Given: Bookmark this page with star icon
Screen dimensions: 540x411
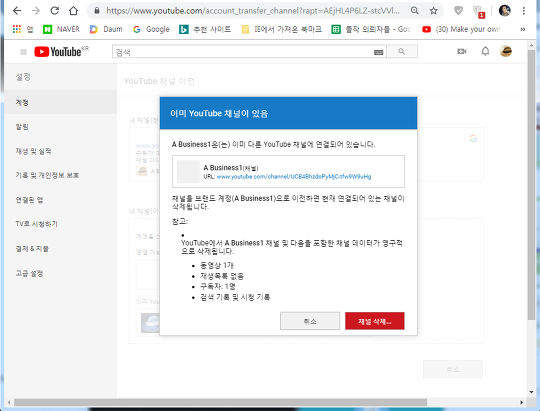Looking at the screenshot, I should click(x=433, y=11).
